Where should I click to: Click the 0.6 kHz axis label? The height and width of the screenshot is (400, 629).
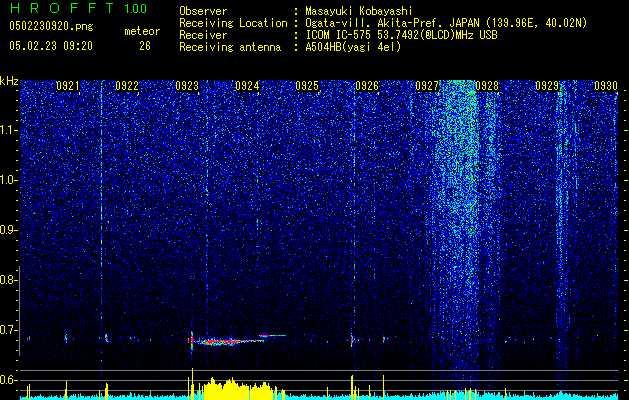[8, 380]
